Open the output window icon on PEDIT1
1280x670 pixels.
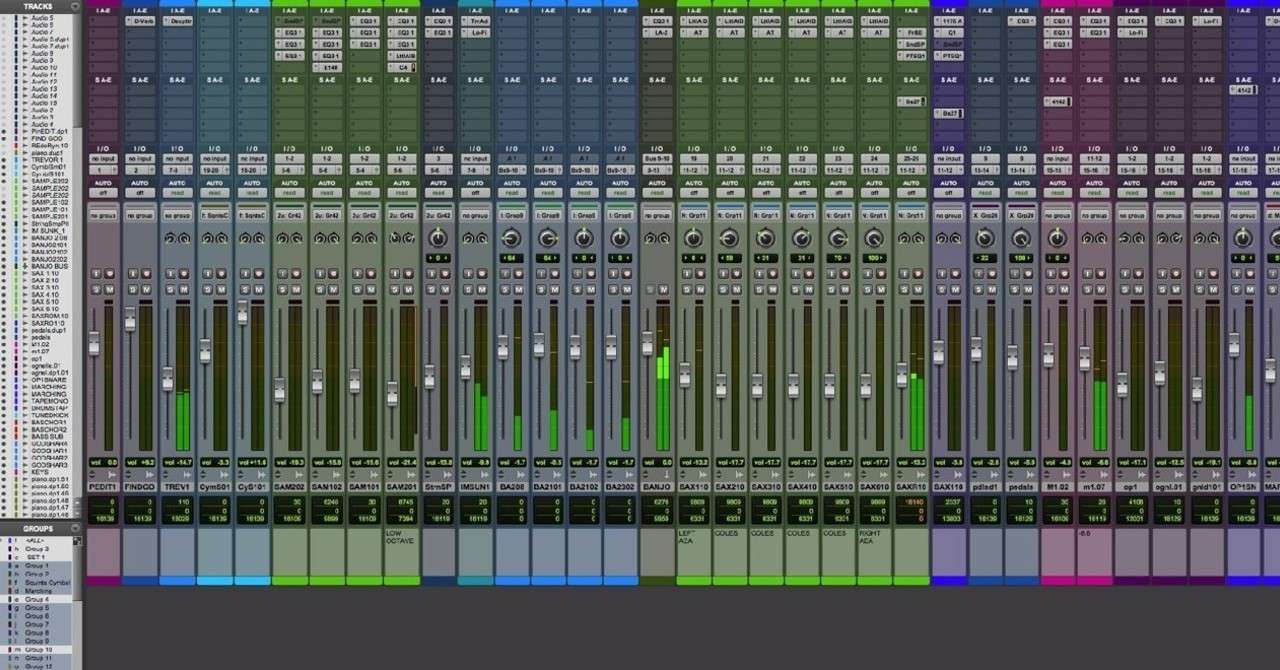pos(115,170)
